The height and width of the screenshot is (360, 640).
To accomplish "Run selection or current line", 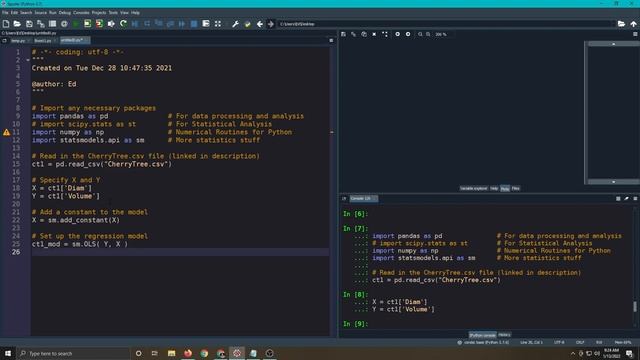I will (x=111, y=24).
